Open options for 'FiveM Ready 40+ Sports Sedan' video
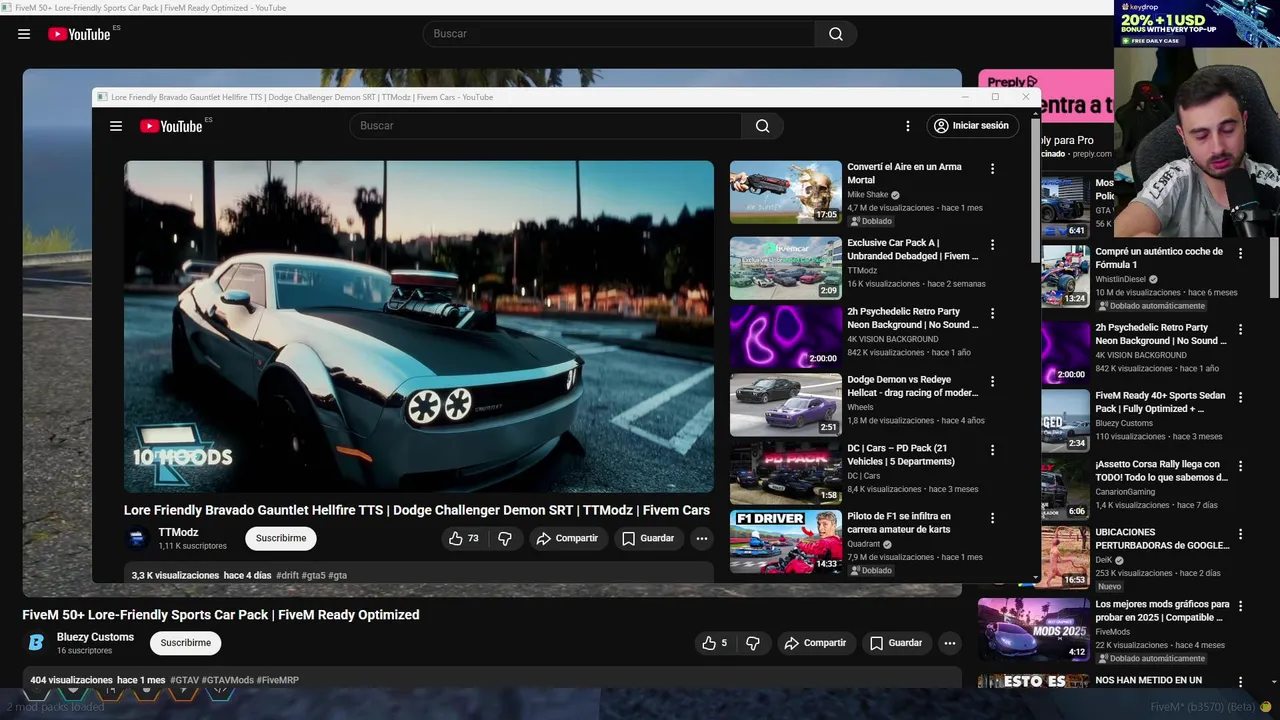Screen dimensions: 1280x720 1240,397
